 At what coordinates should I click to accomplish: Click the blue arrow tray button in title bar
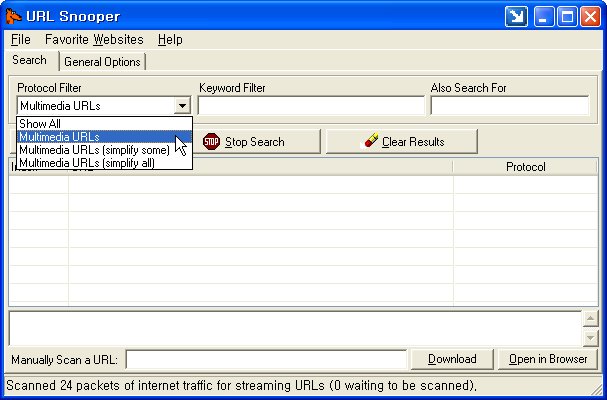[x=516, y=17]
